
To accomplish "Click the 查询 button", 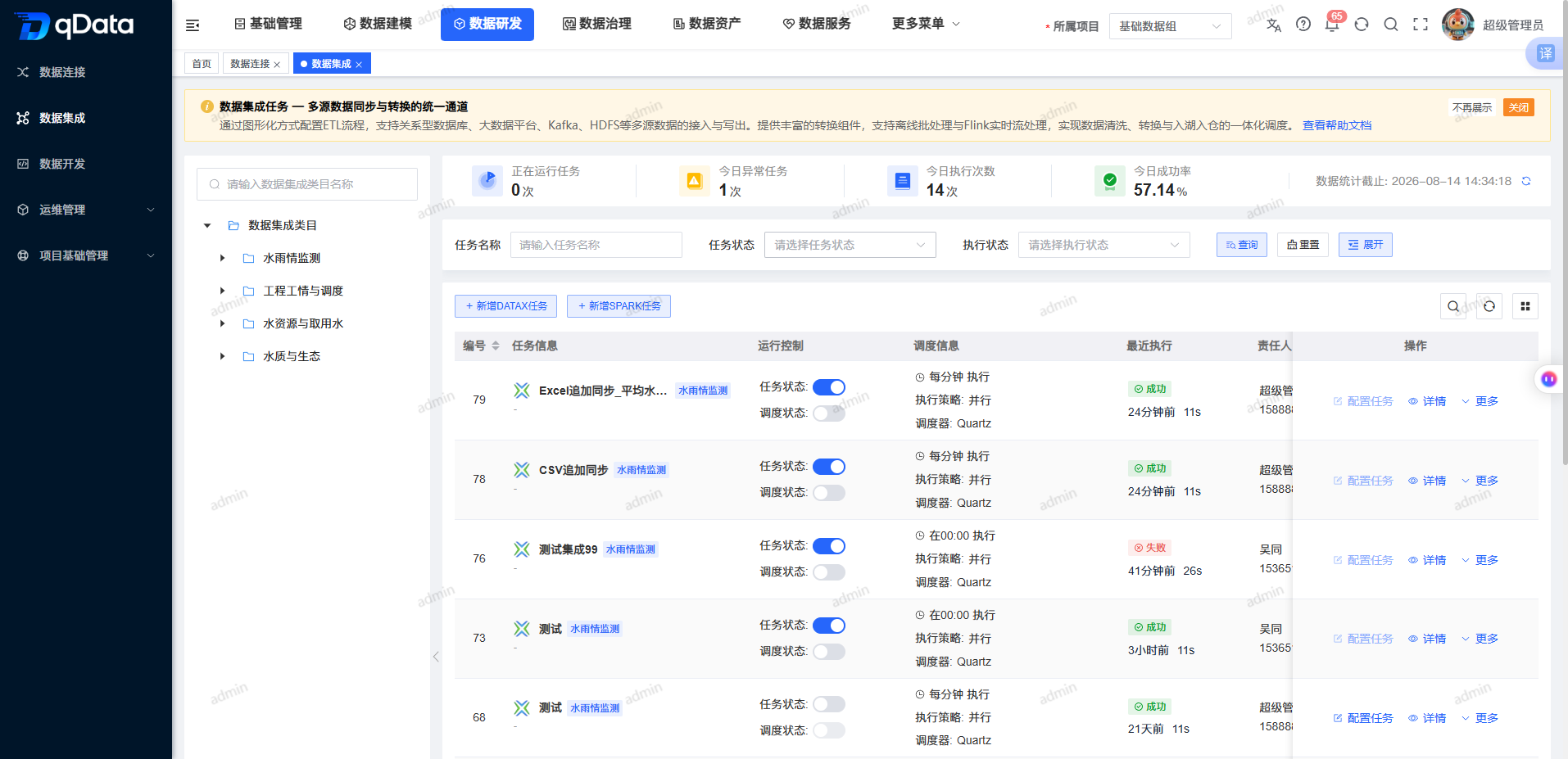I will 1242,245.
